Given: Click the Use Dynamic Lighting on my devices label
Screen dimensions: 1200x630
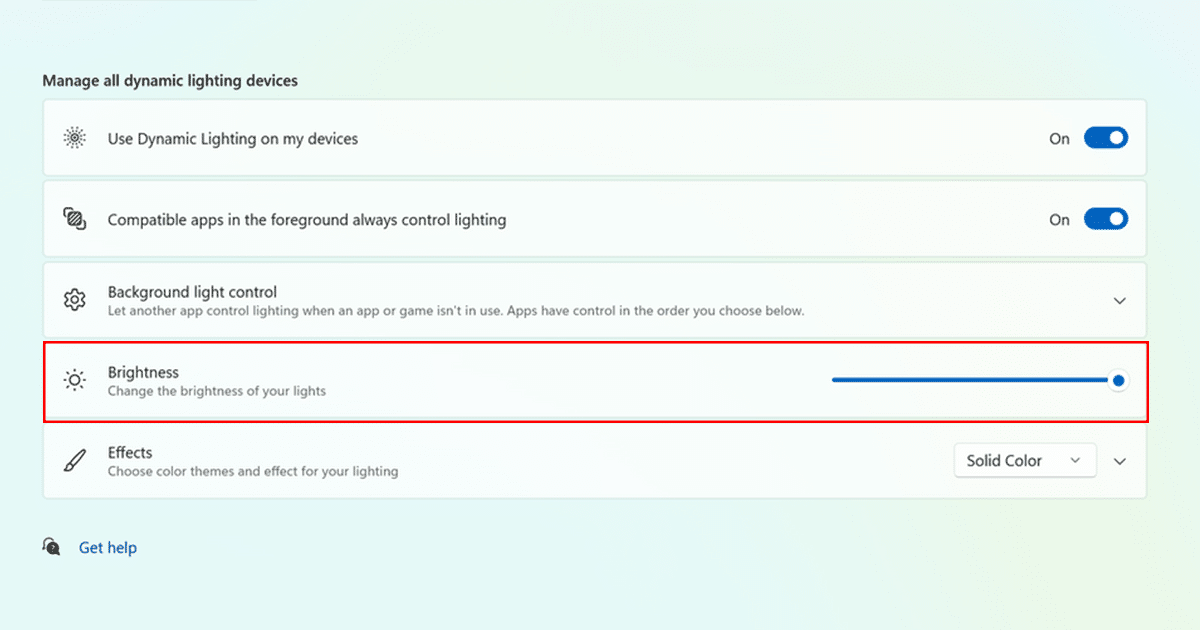Looking at the screenshot, I should [232, 139].
